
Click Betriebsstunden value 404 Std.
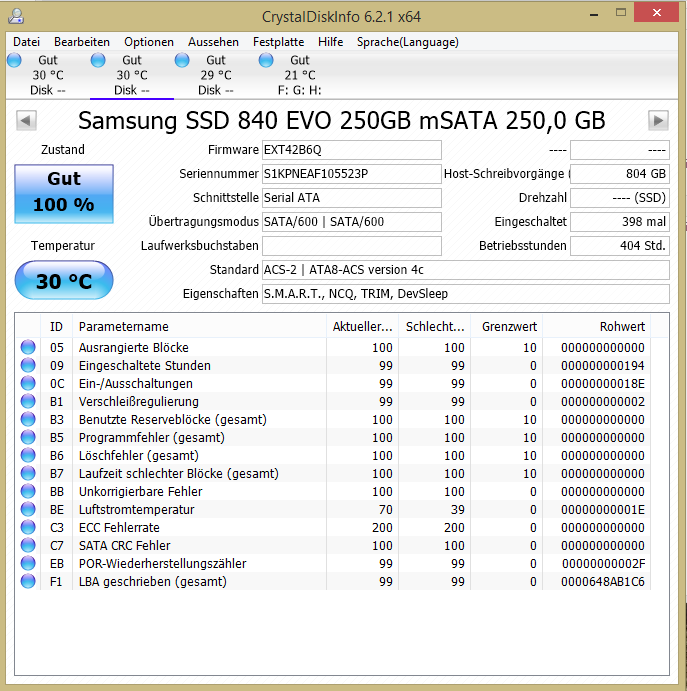[620, 246]
